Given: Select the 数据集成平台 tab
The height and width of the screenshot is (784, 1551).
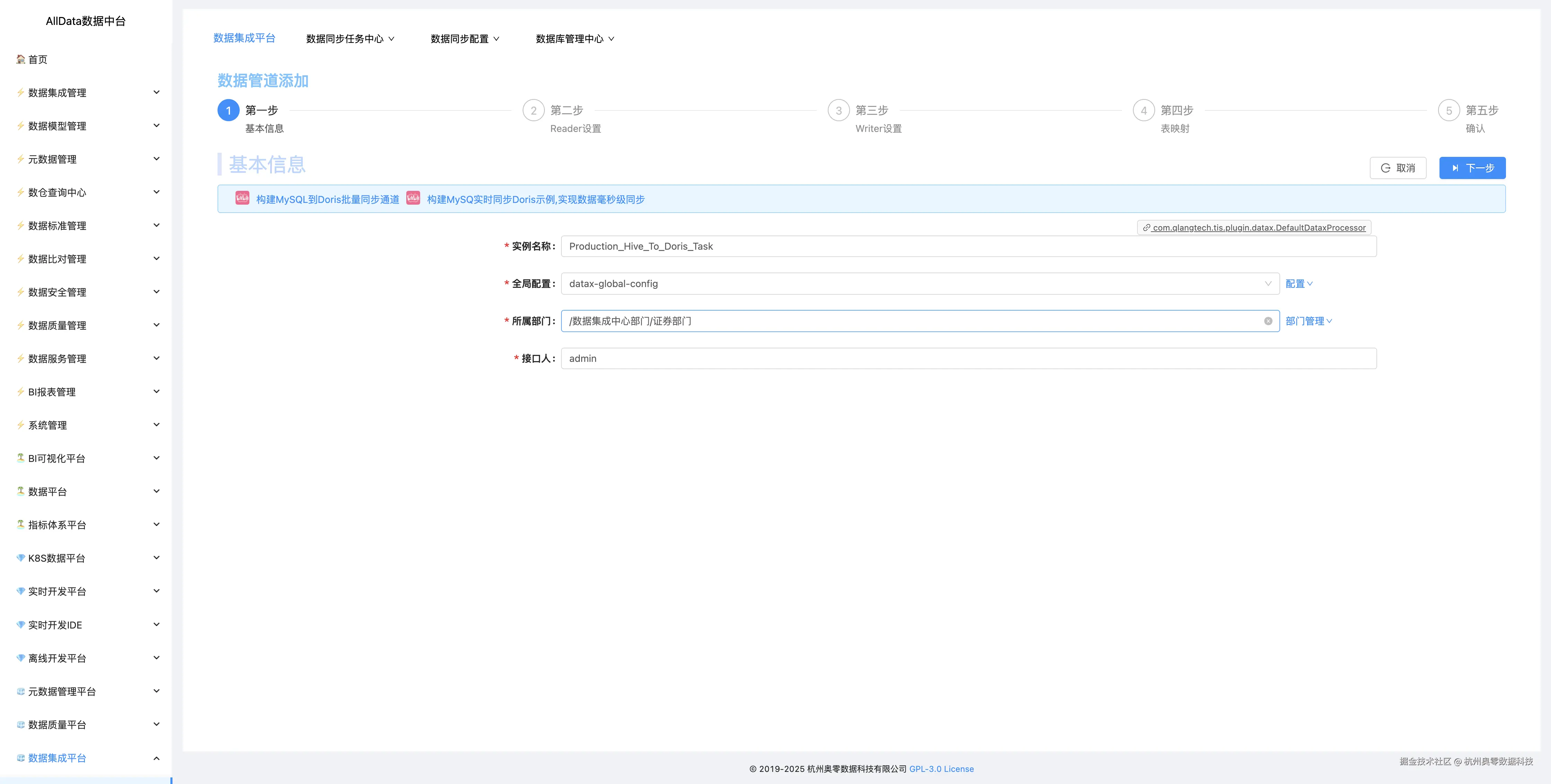Looking at the screenshot, I should click(245, 38).
